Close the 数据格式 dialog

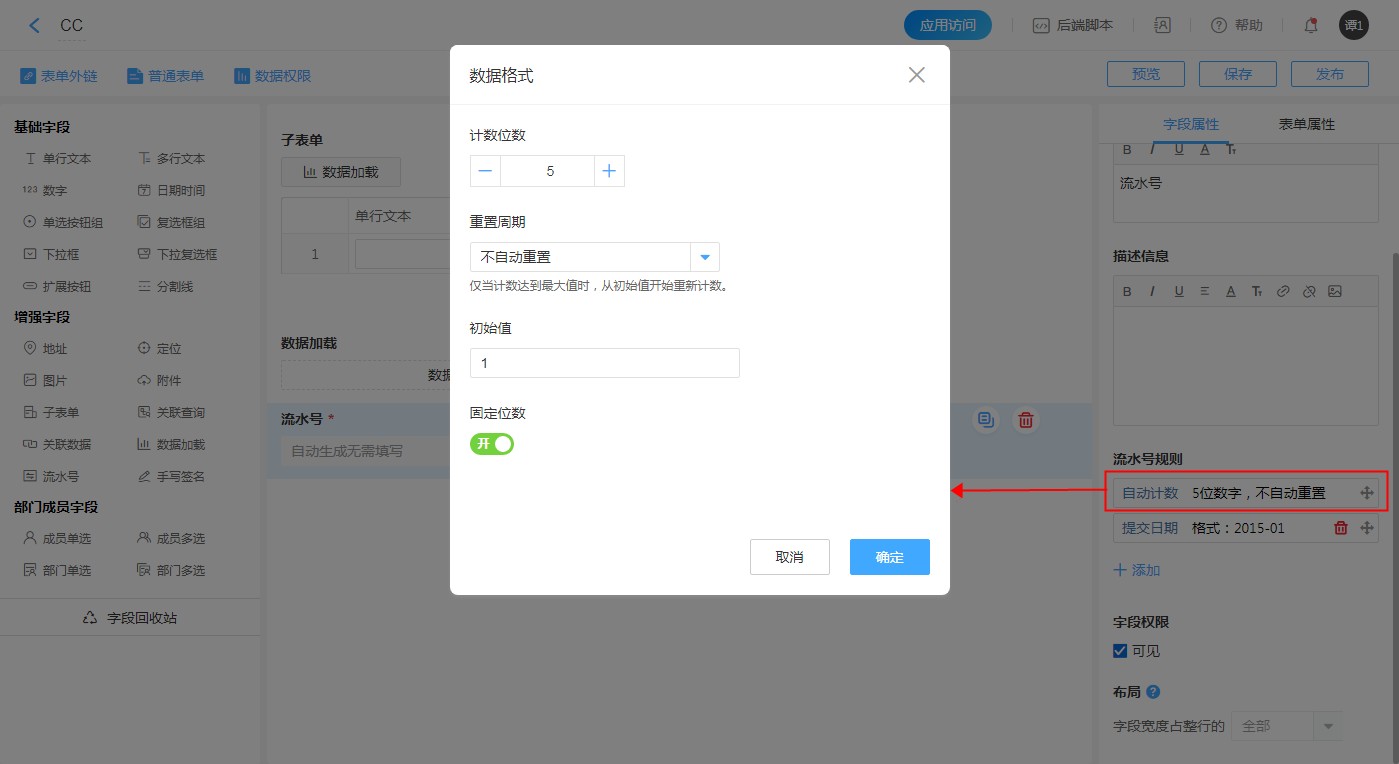pyautogui.click(x=916, y=75)
